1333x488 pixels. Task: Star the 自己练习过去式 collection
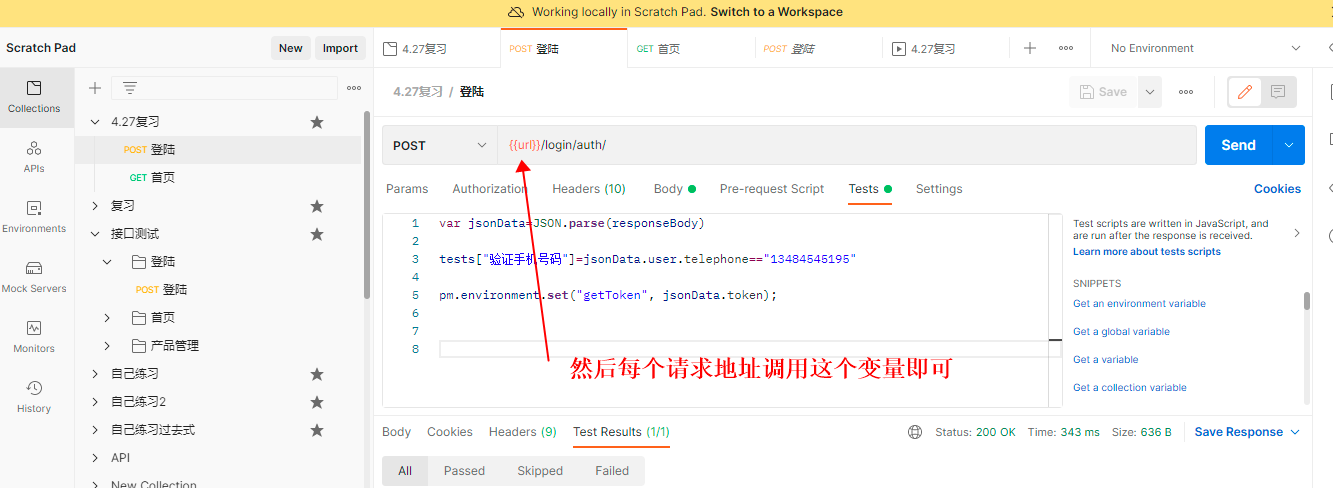(x=317, y=430)
